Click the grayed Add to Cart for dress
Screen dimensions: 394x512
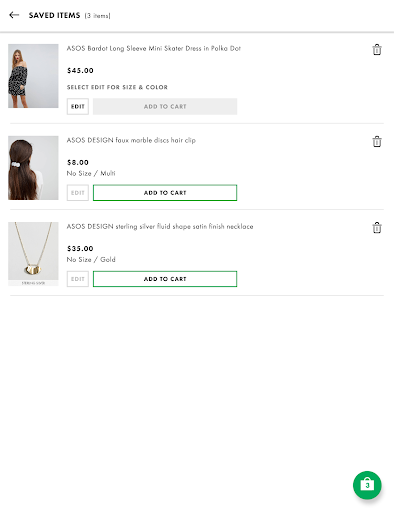point(165,106)
